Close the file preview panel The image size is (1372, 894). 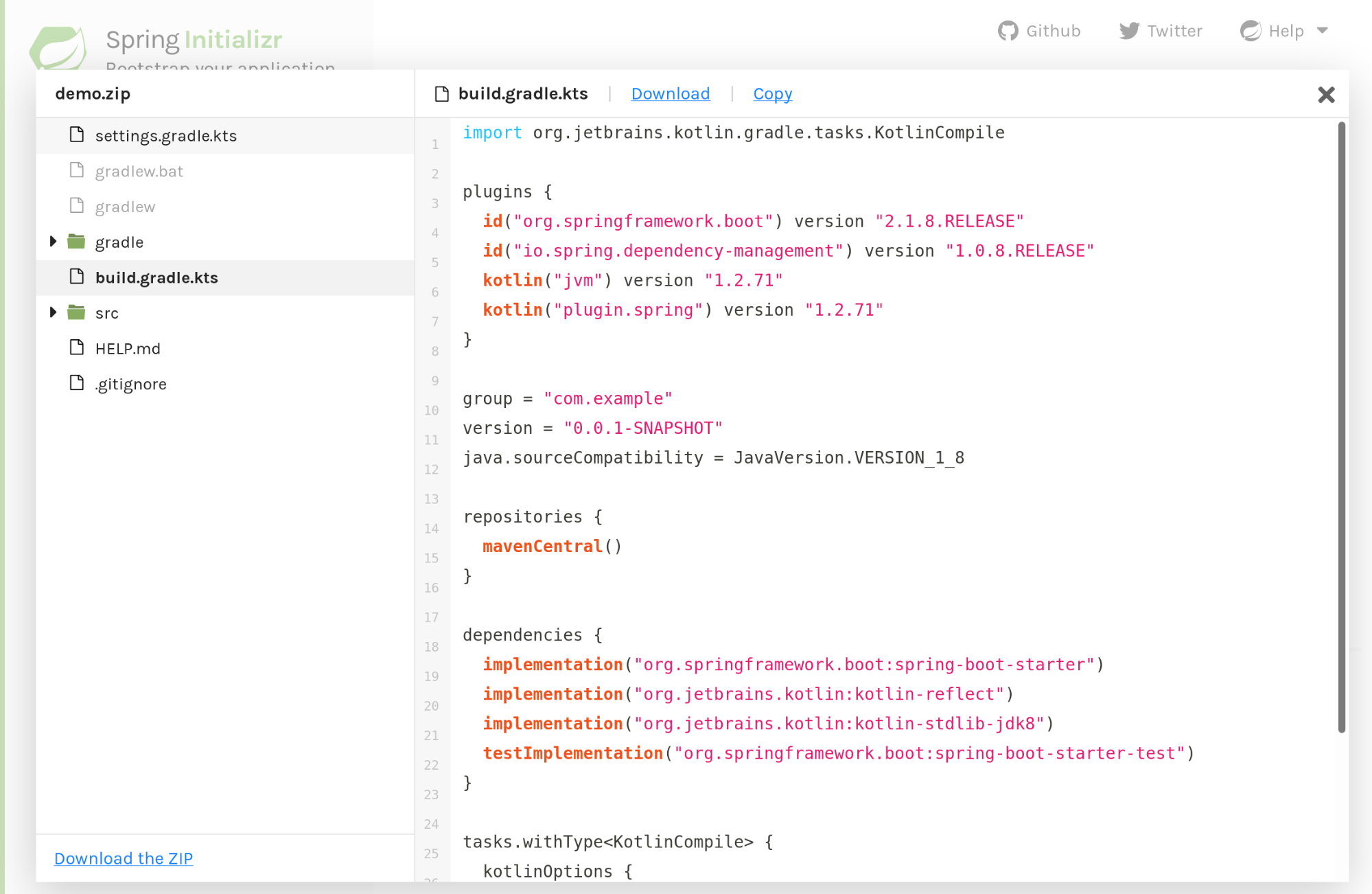click(1326, 95)
